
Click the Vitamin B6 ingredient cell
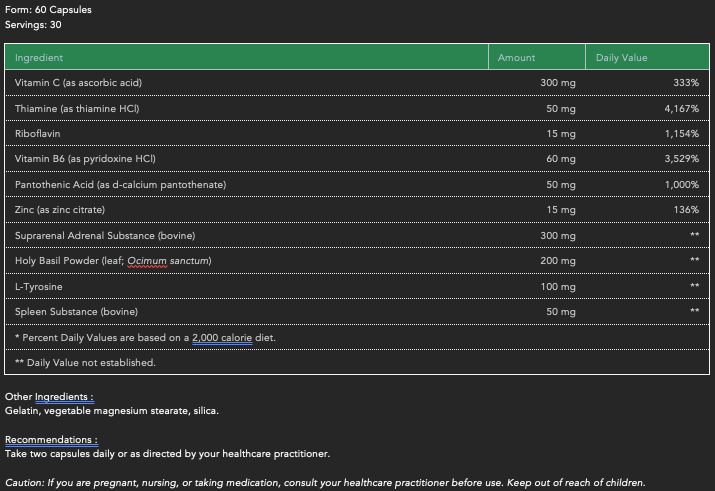tap(85, 159)
